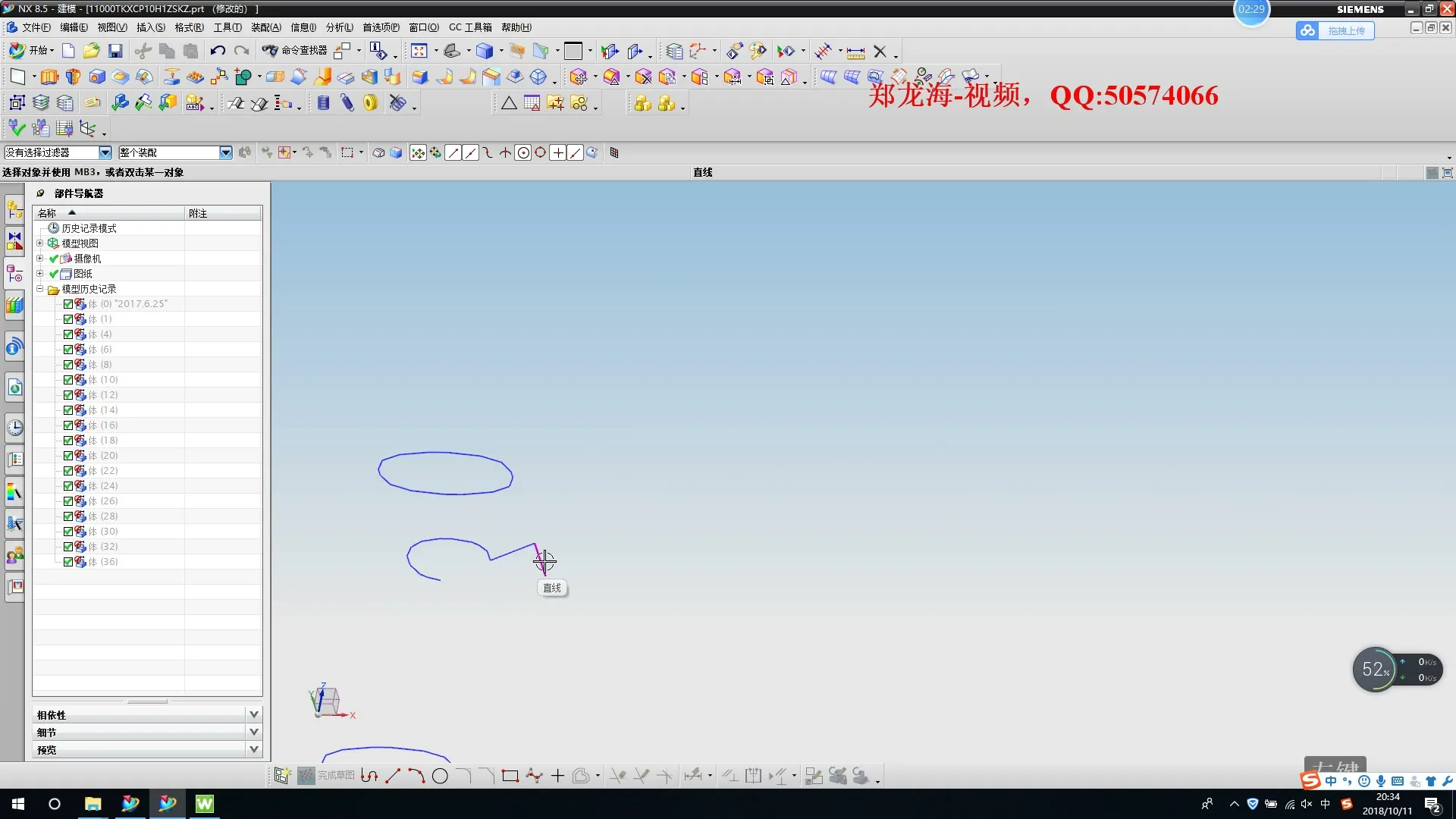Open the 插入(S) menu
Image resolution: width=1456 pixels, height=819 pixels.
tap(150, 27)
